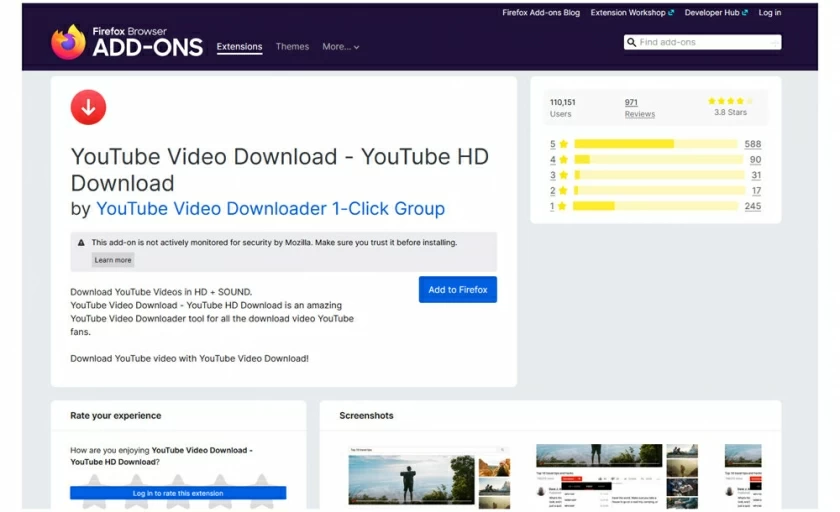The height and width of the screenshot is (512, 840).
Task: Click the red download extension icon
Action: [88, 107]
